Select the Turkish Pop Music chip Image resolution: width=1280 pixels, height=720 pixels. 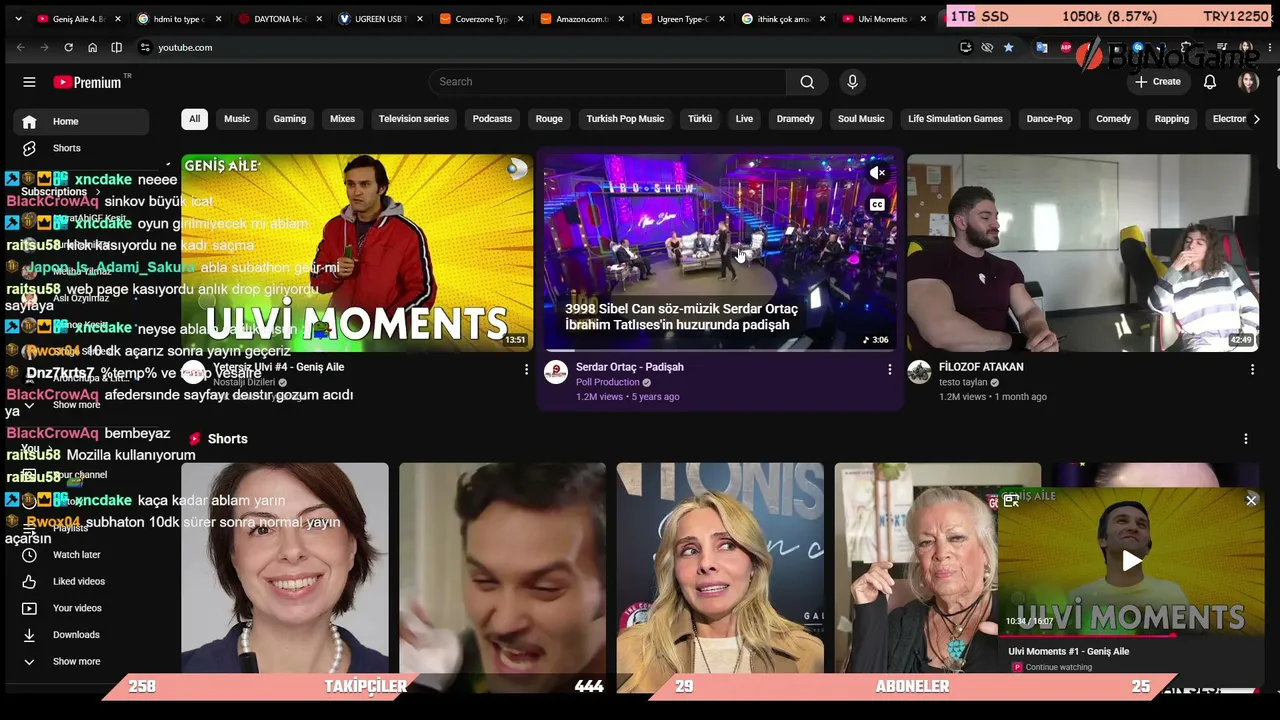point(625,119)
